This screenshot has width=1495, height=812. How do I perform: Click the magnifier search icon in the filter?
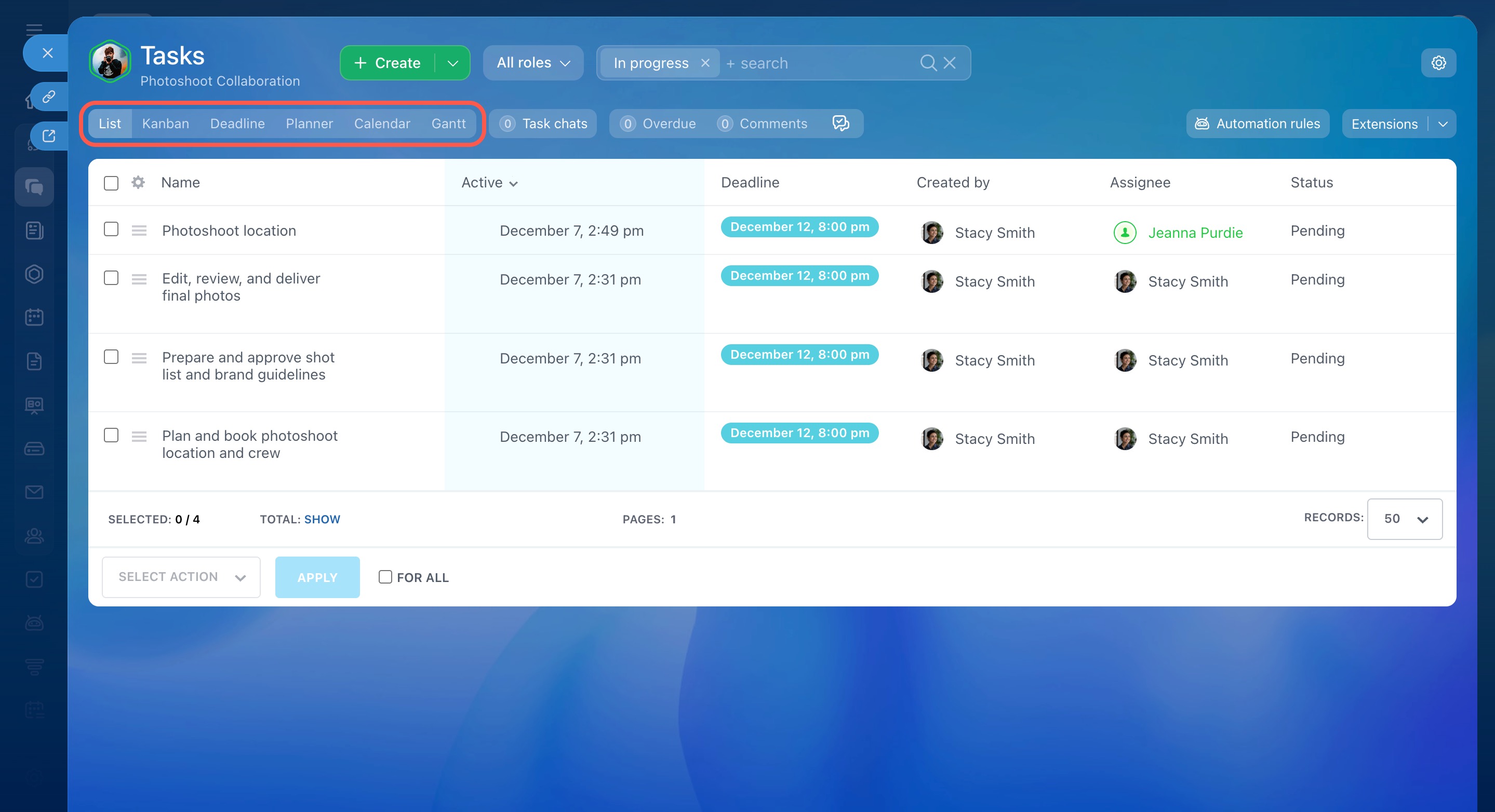(x=927, y=63)
